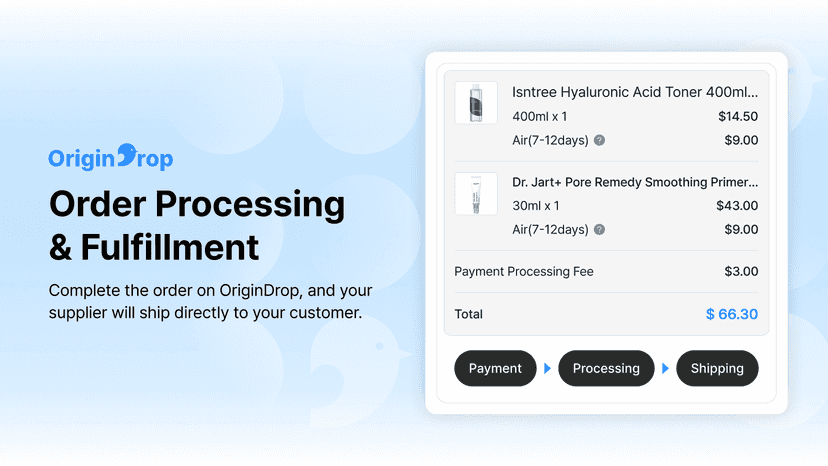
Task: Click the help icon beside Dr. Jart+ Air shipping
Action: click(599, 229)
